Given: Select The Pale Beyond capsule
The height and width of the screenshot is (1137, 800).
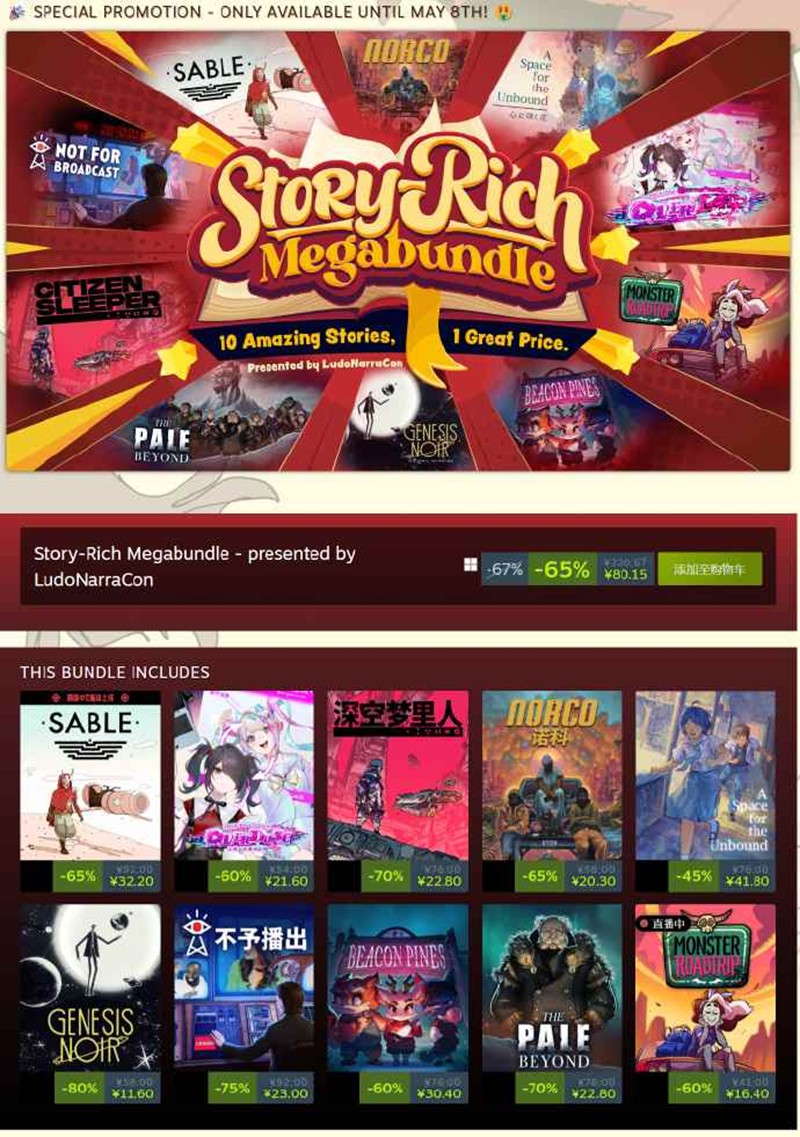Looking at the screenshot, I should point(552,988).
